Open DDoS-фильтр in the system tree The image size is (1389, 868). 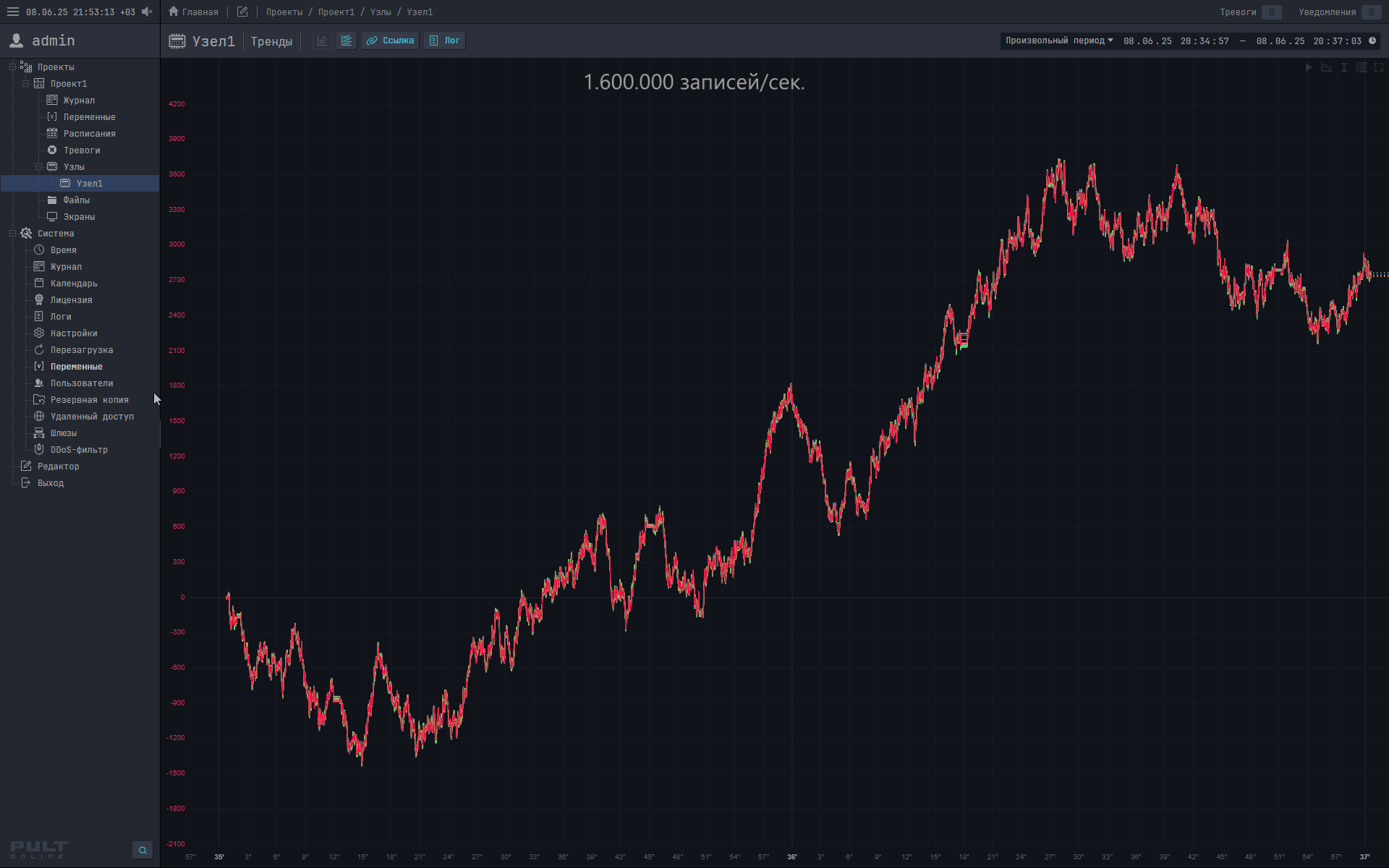(79, 450)
